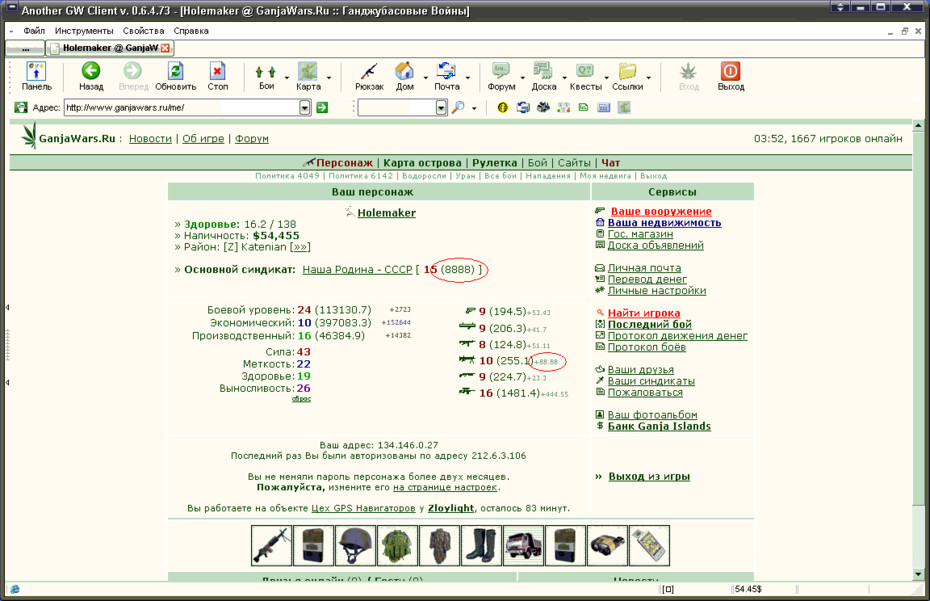
Task: Click in the address URL field
Action: 181,107
